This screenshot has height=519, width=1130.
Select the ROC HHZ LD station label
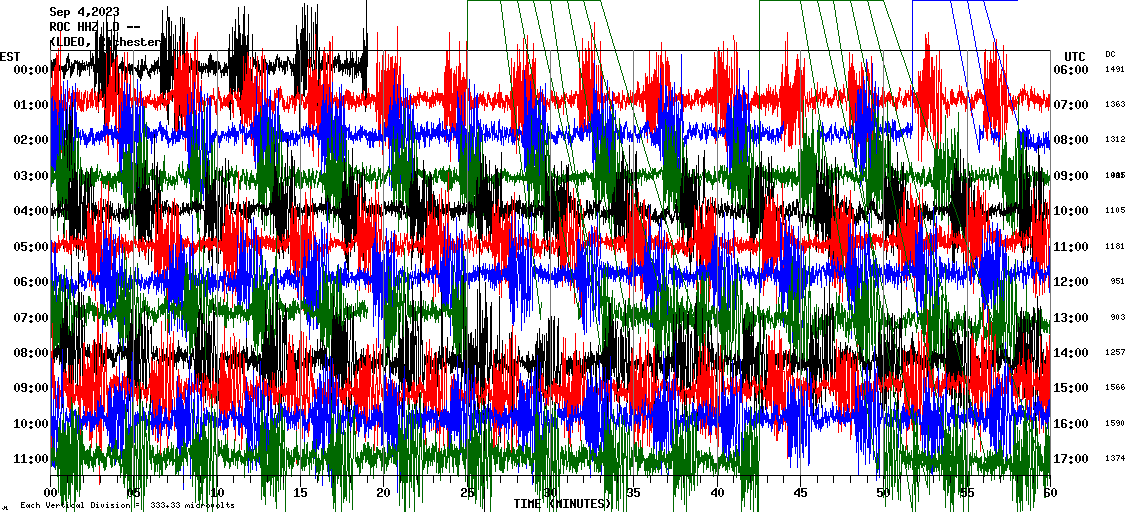tap(94, 27)
